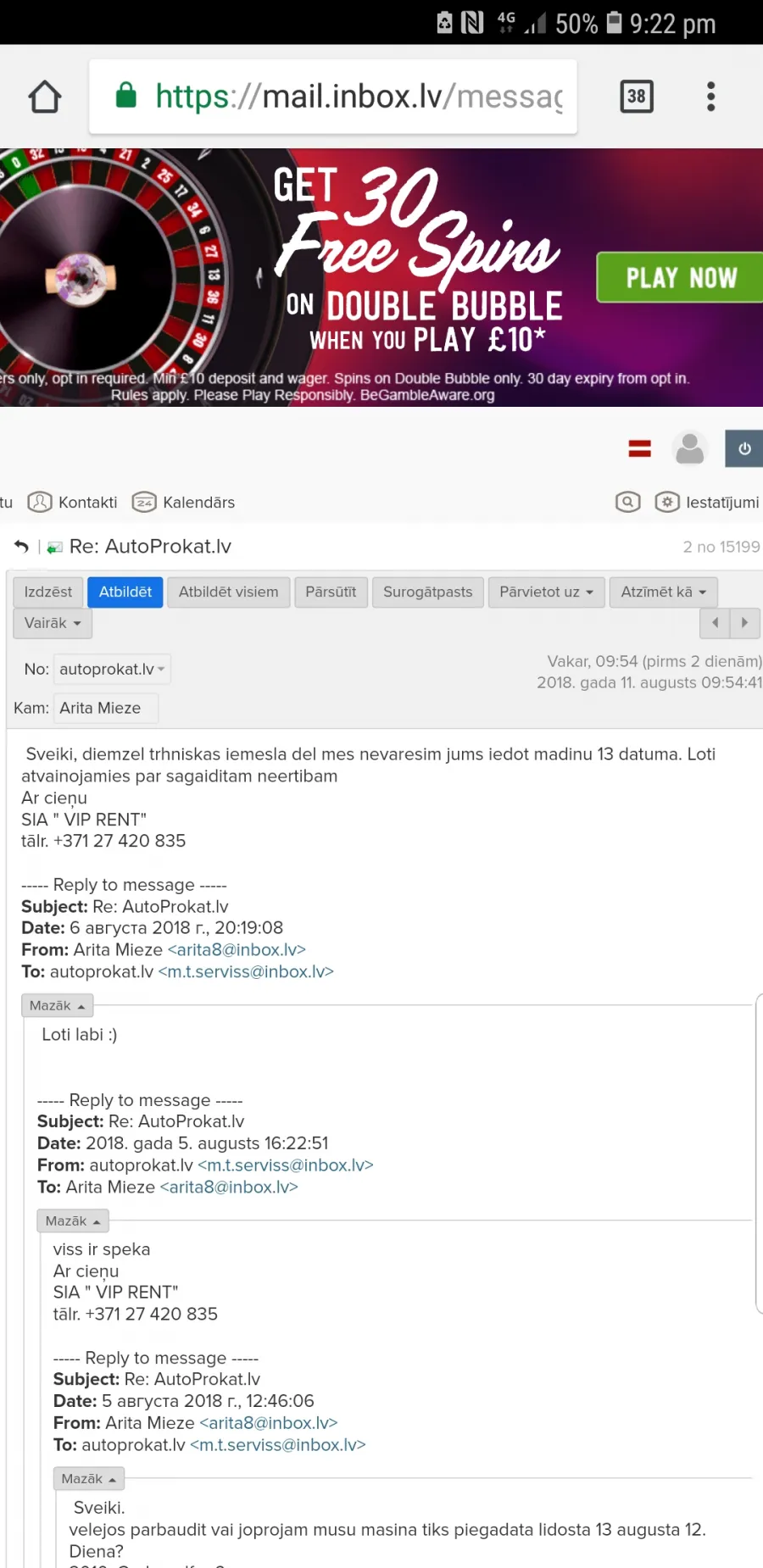Click the Loti labi :) reply text
The height and width of the screenshot is (1568, 763).
(x=80, y=1035)
